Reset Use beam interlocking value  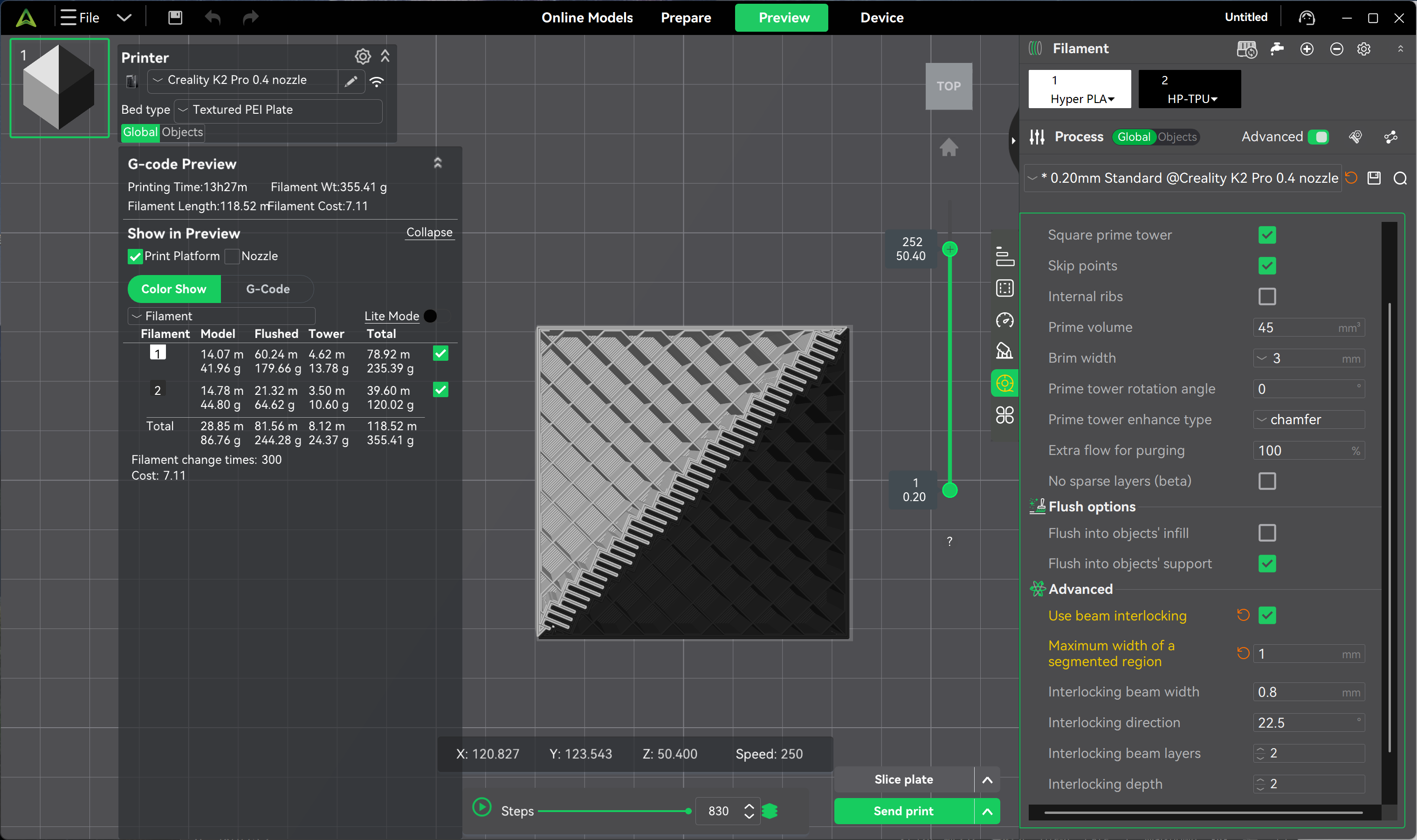coord(1243,615)
